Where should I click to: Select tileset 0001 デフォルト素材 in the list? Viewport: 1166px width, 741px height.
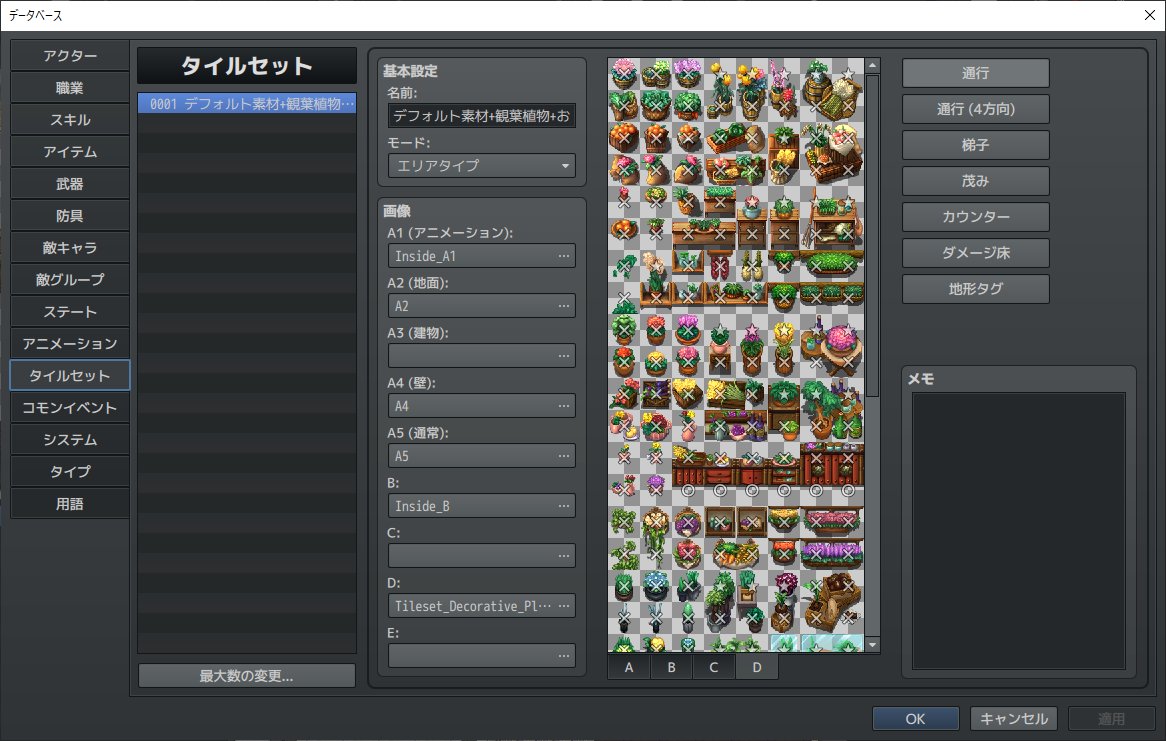tap(246, 104)
